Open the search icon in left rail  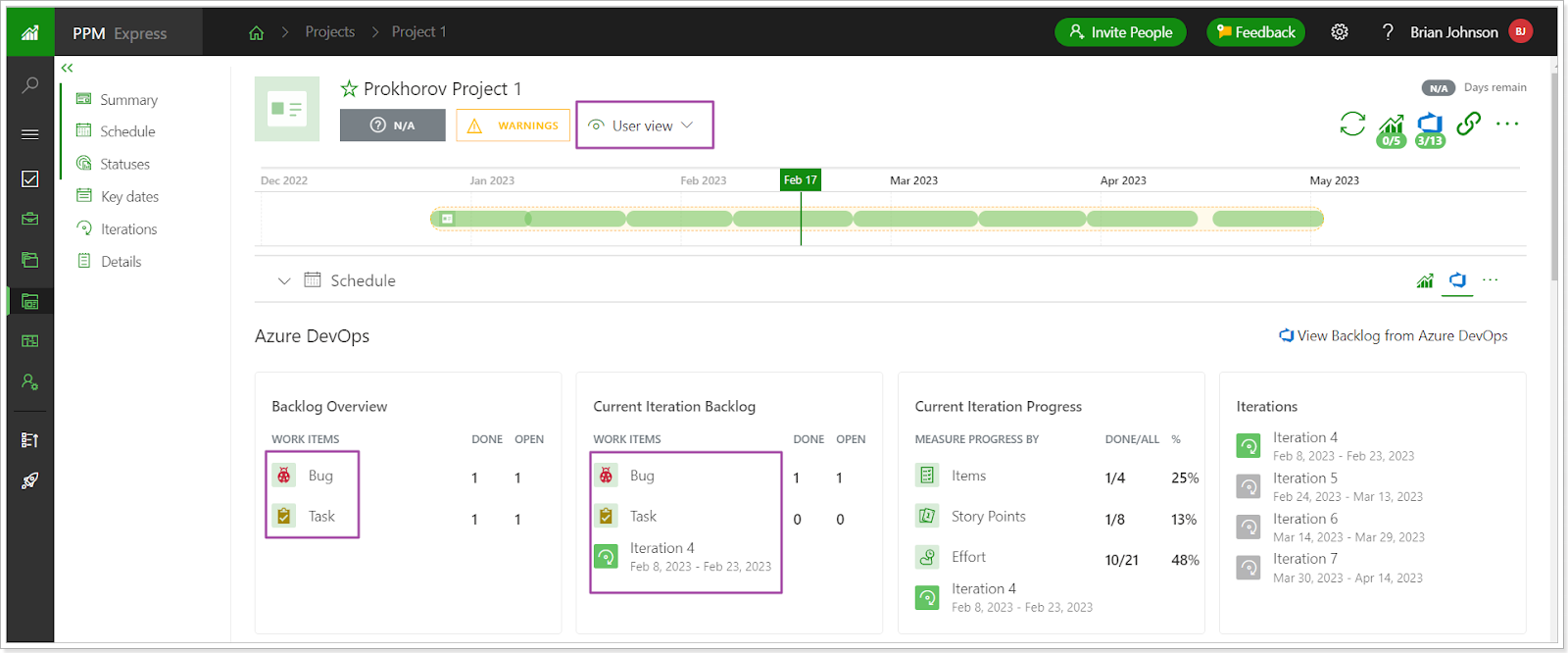30,85
